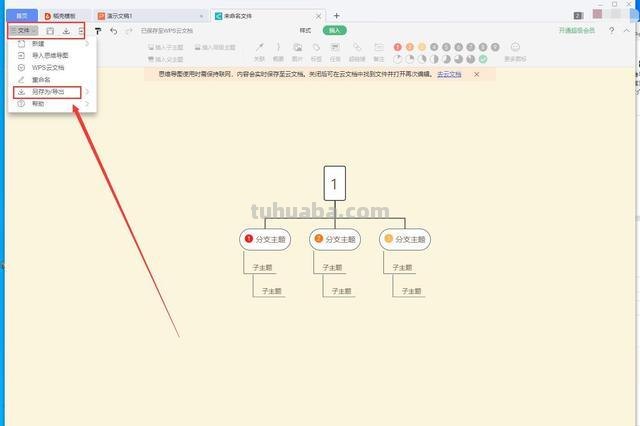
Task: Apply the orange priority 2 marker
Action: (x=410, y=47)
